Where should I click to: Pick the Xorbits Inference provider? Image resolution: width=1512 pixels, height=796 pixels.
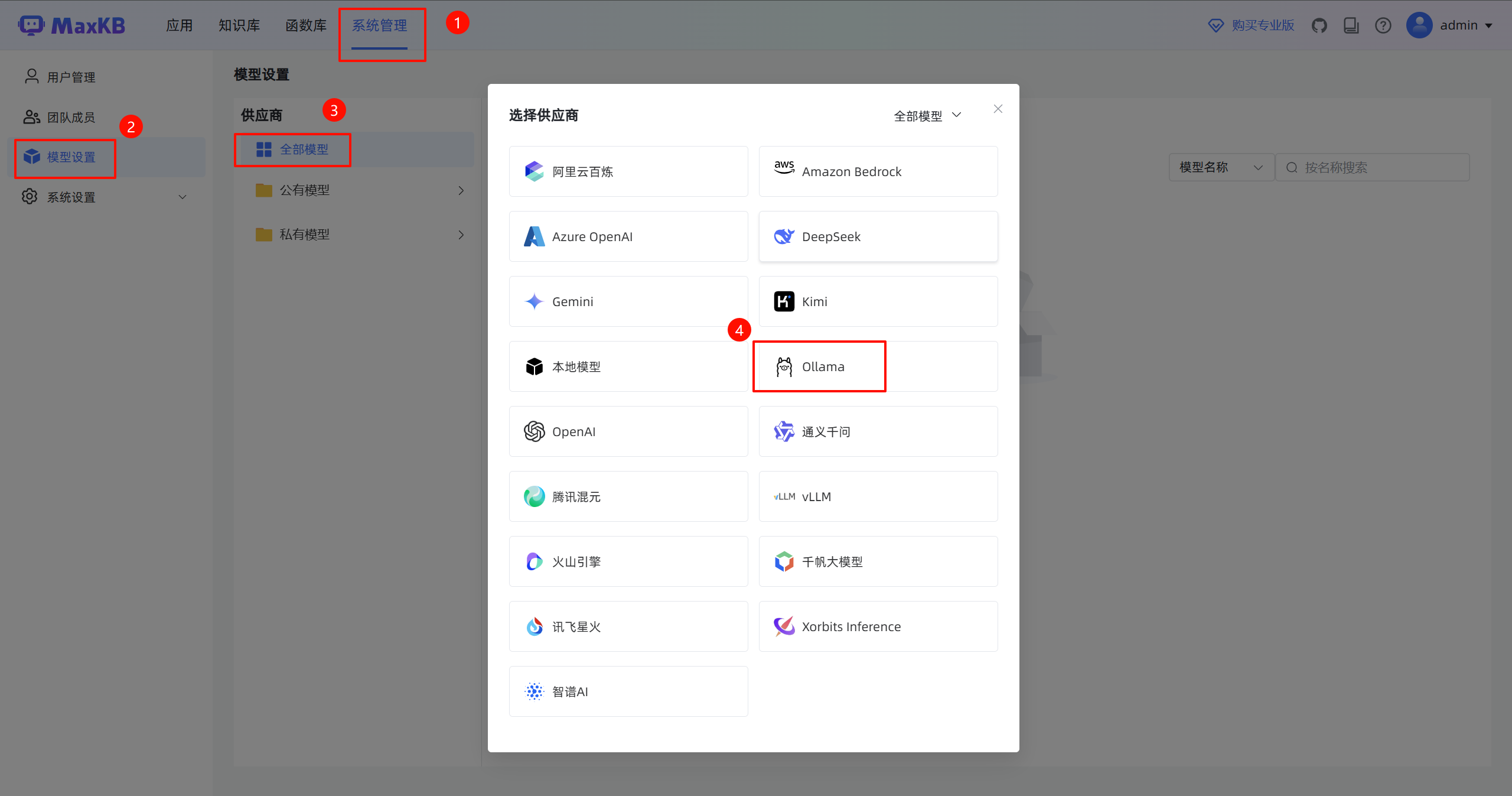point(878,626)
